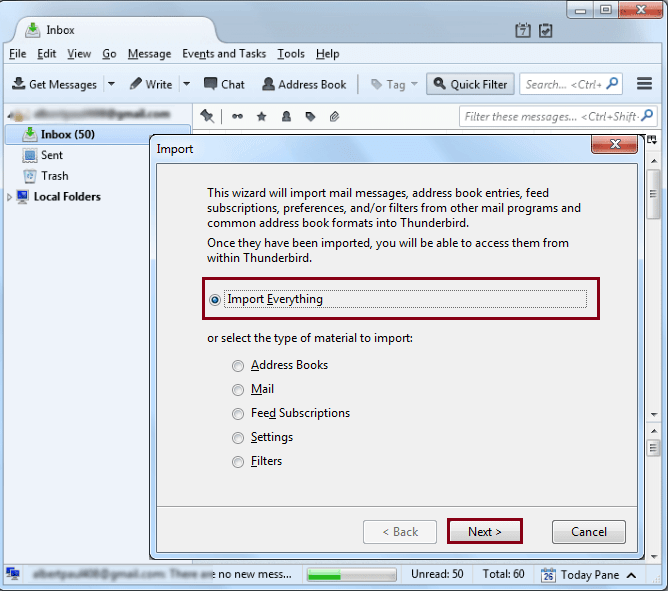668x591 pixels.
Task: Select Local Folders in sidebar
Action: pos(67,196)
